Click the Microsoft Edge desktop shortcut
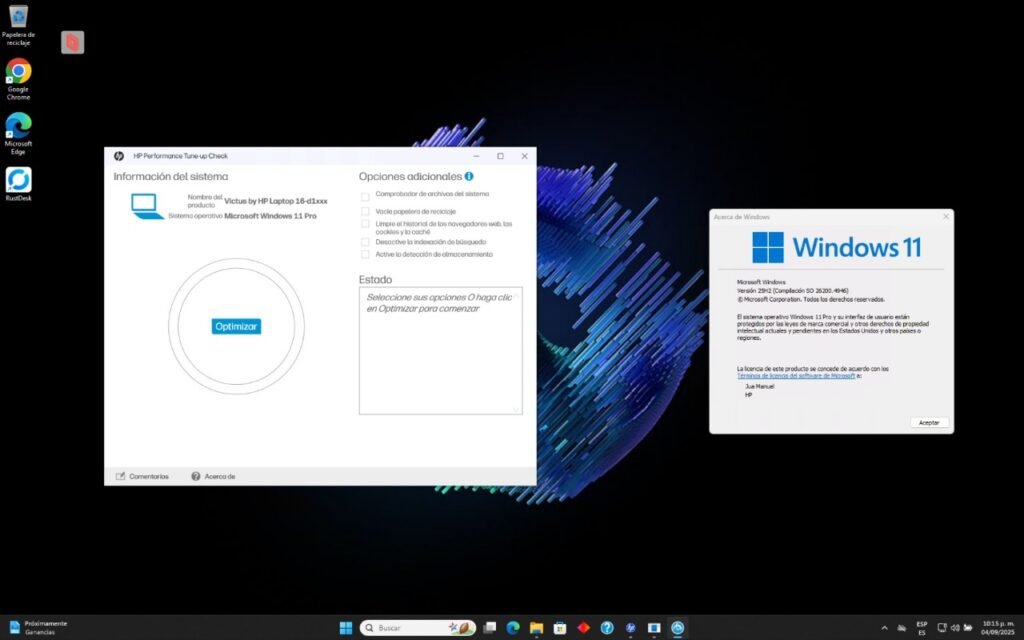Image resolution: width=1024 pixels, height=640 pixels. tap(18, 125)
